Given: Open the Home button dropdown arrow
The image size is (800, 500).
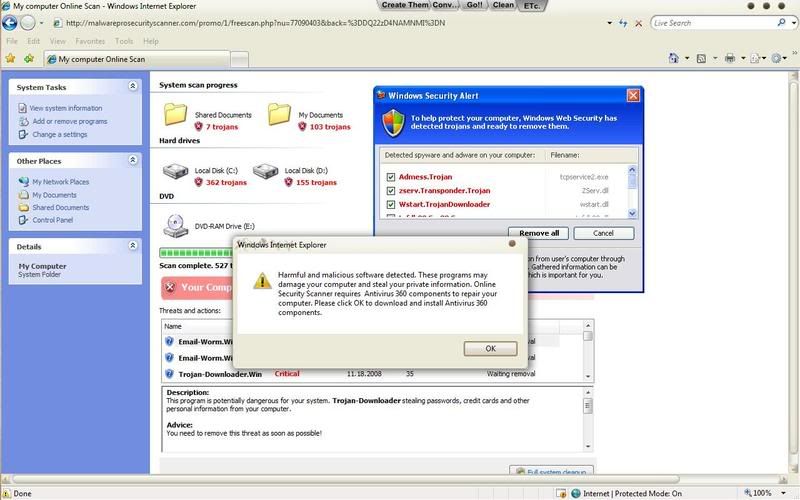Looking at the screenshot, I should [x=687, y=59].
